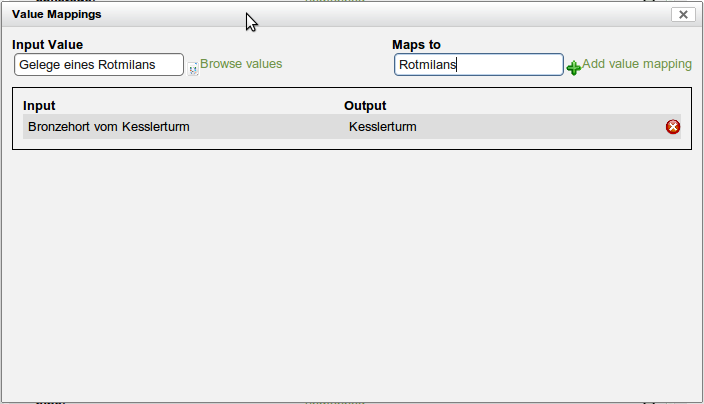
Task: Open the Browse values link
Action: (x=241, y=64)
